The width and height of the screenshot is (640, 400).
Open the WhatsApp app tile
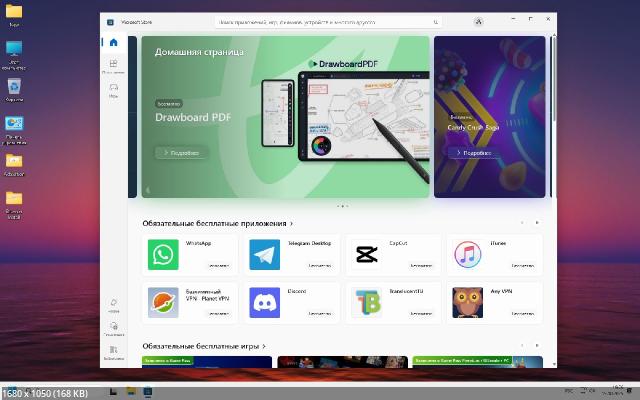[x=189, y=255]
